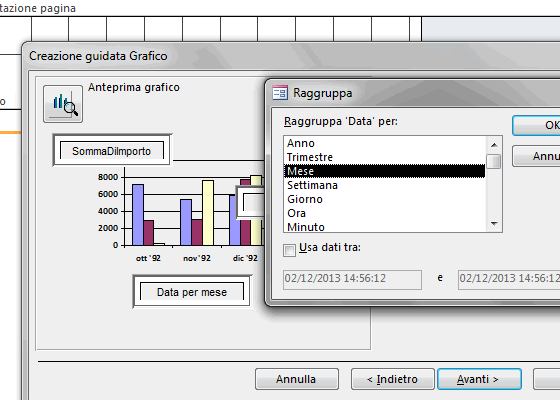The width and height of the screenshot is (560, 400).
Task: Click the Annulla button in Raggruppa dialog
Action: pos(536,156)
